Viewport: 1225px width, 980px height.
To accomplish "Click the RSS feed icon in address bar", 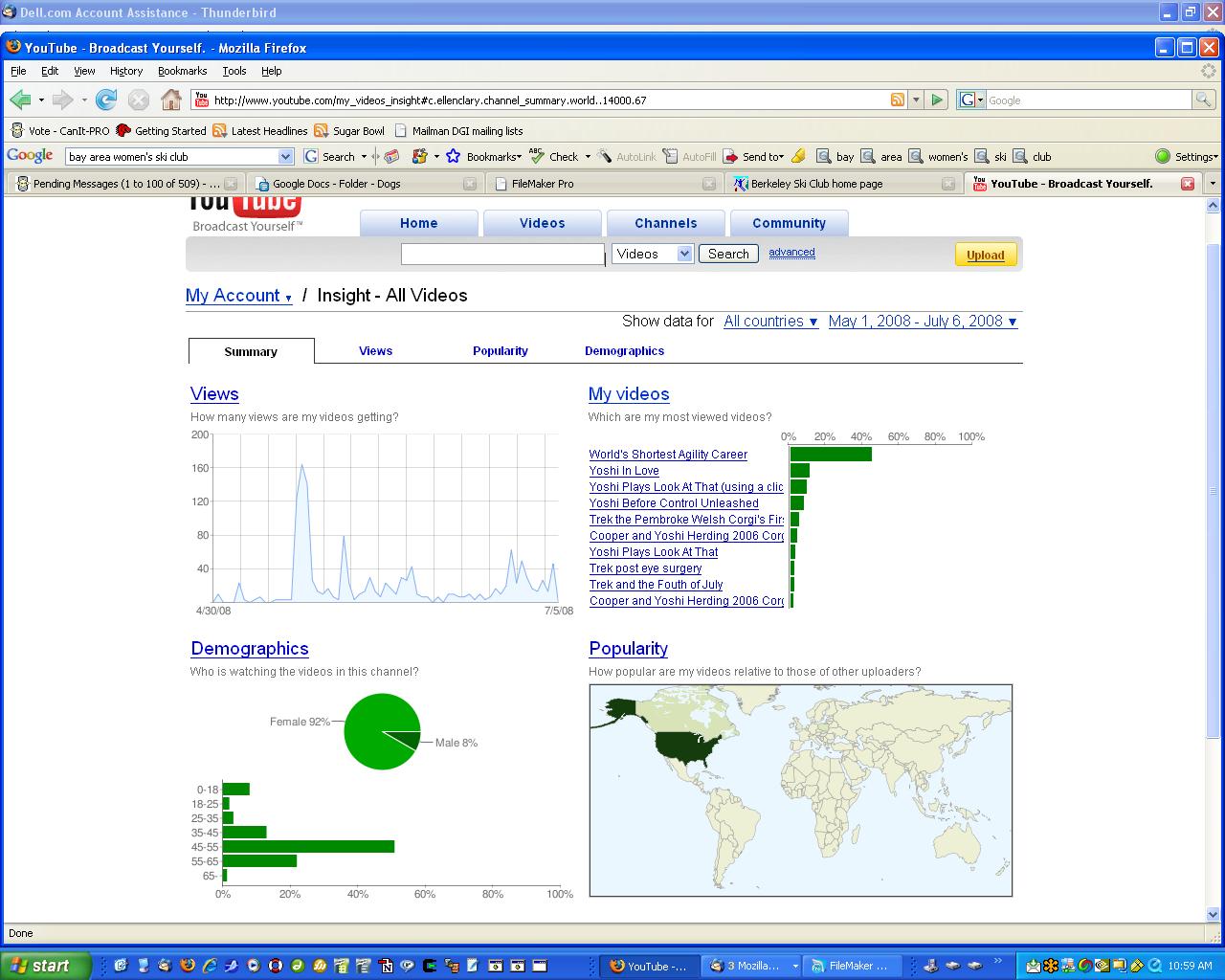I will coord(898,100).
